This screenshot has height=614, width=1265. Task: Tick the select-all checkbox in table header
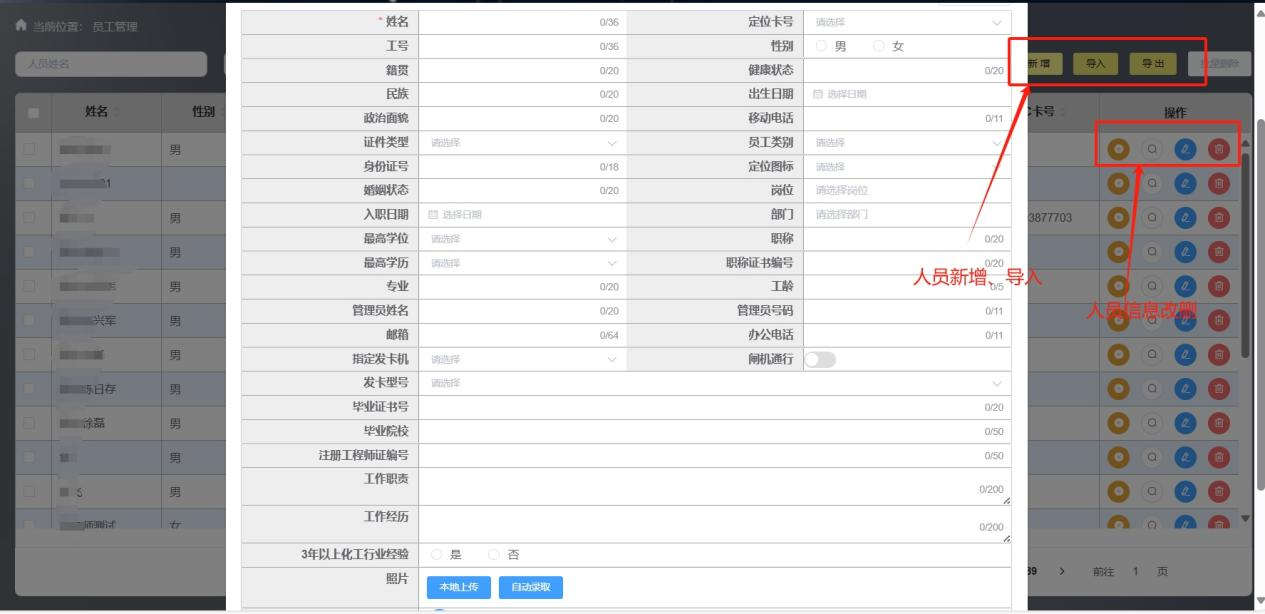point(33,113)
